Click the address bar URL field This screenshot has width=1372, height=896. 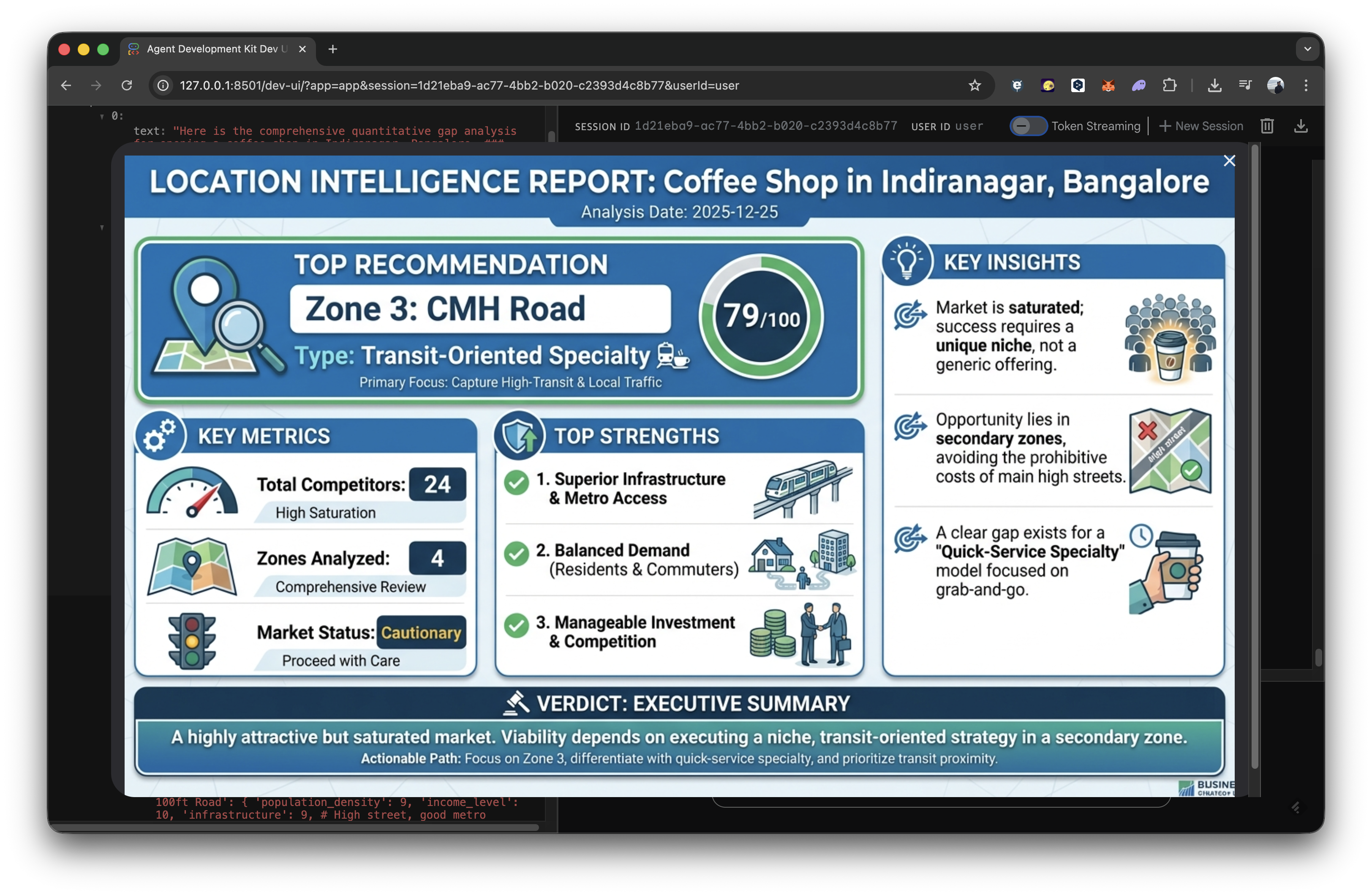pyautogui.click(x=458, y=85)
